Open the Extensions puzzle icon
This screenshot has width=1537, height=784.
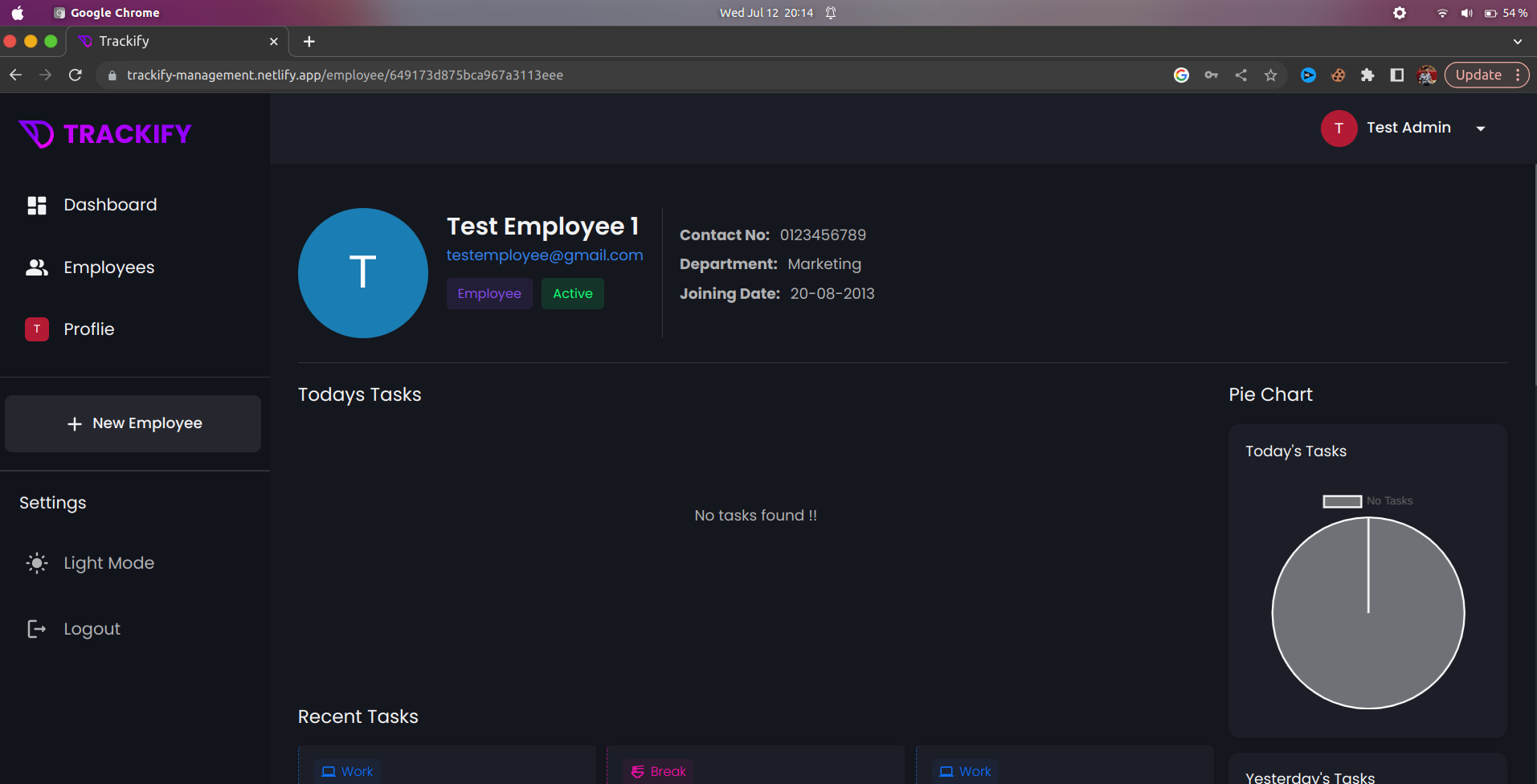(x=1367, y=75)
